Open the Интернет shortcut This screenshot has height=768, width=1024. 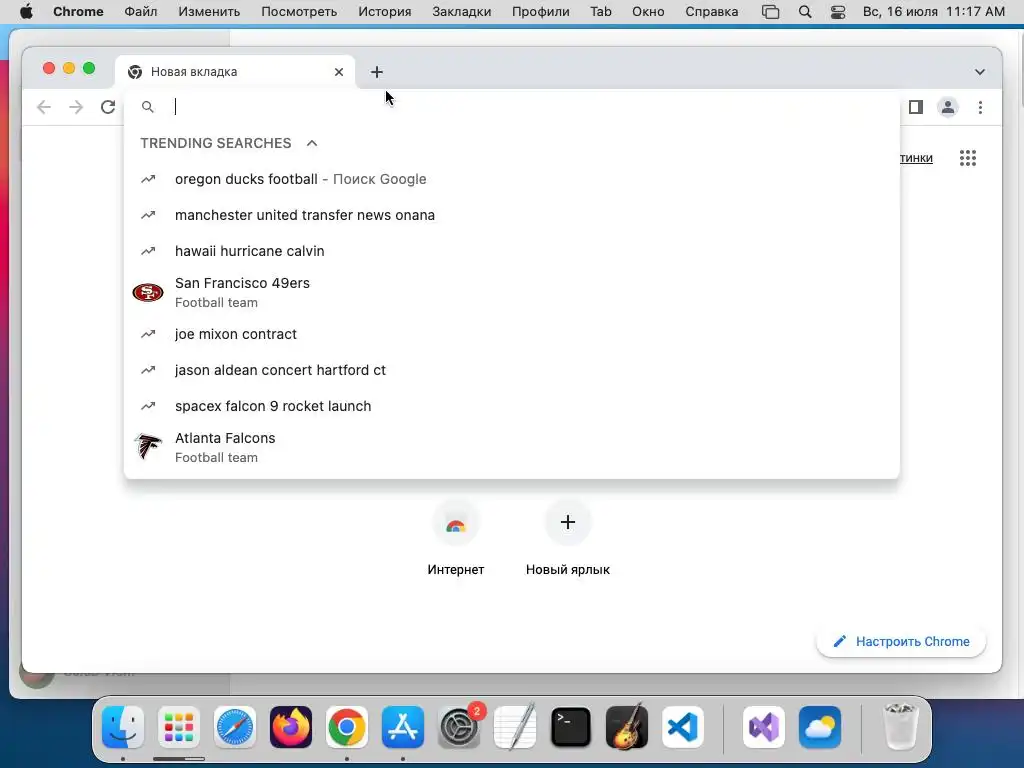[x=455, y=538]
